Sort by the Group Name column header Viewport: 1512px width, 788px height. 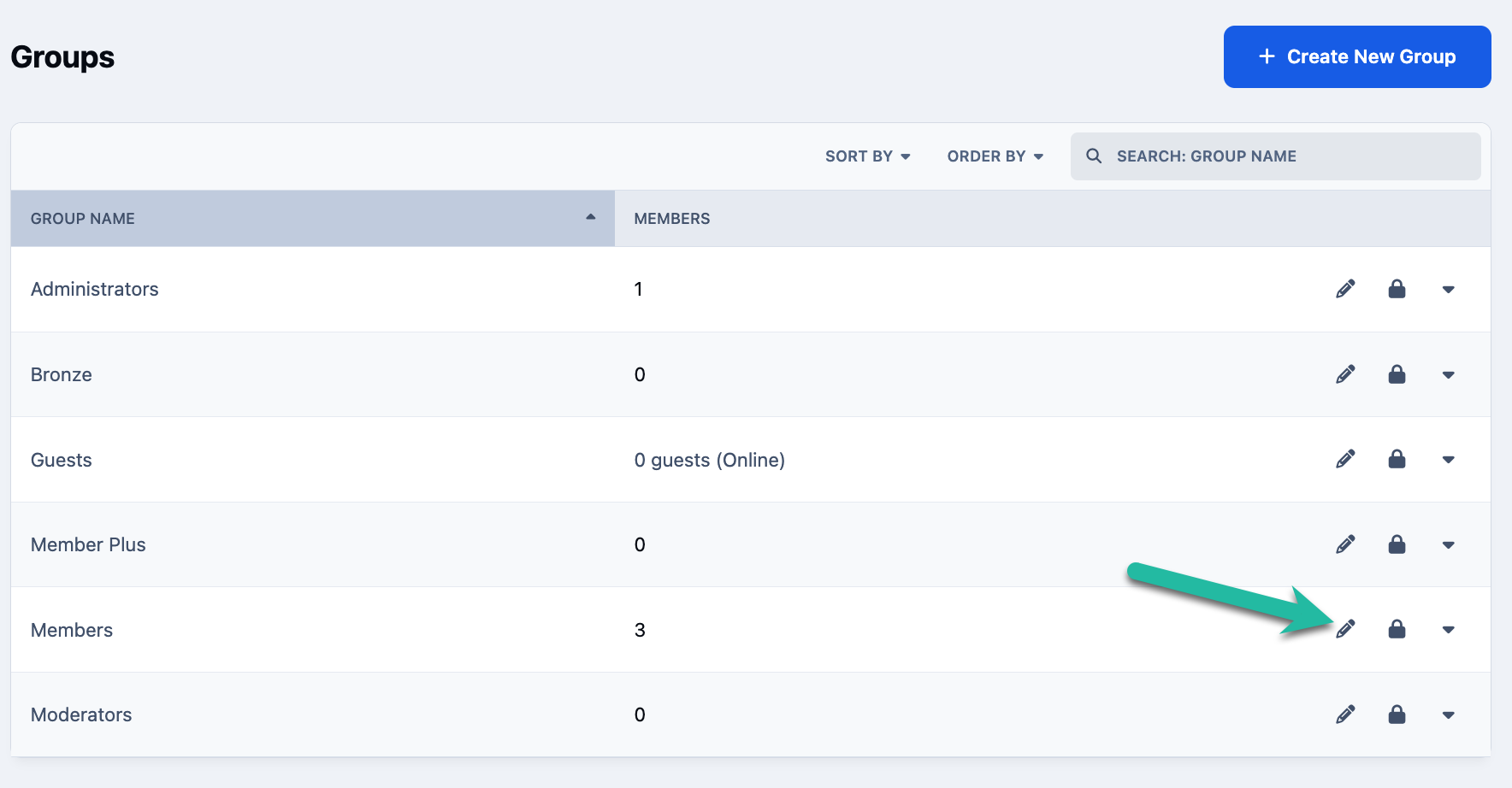[x=313, y=219]
